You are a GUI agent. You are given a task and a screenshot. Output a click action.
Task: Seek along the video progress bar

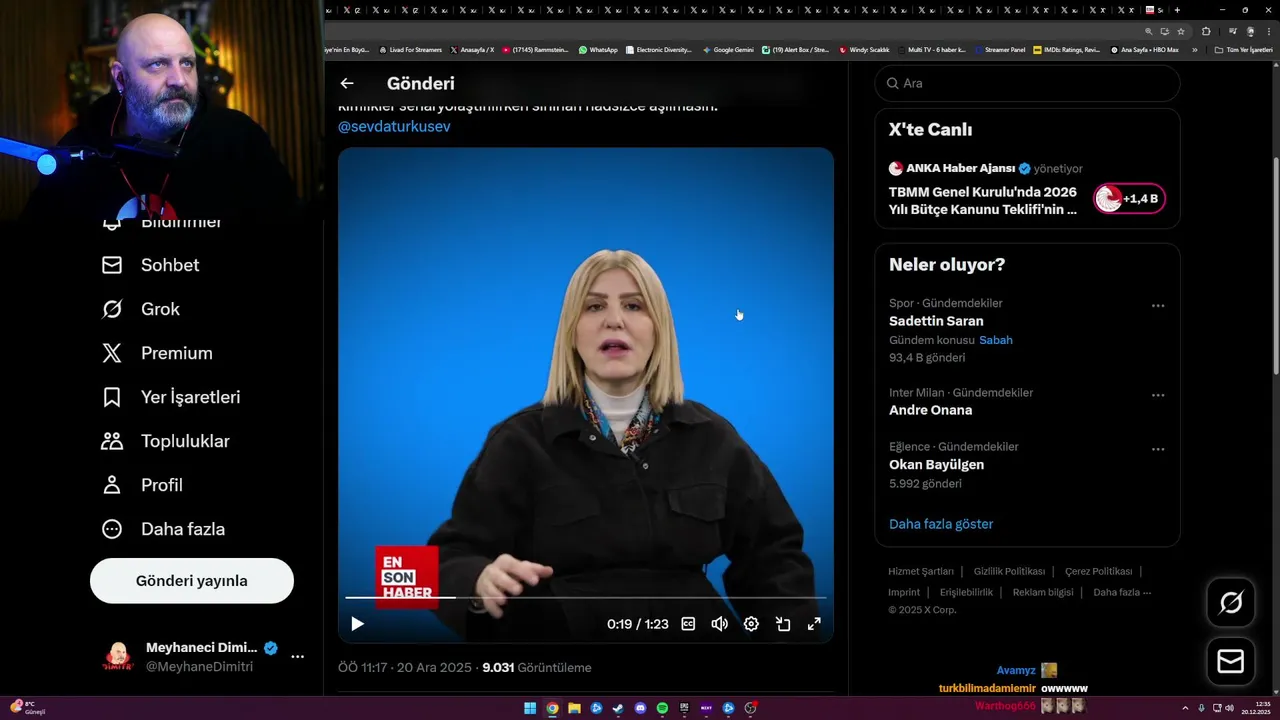[586, 597]
